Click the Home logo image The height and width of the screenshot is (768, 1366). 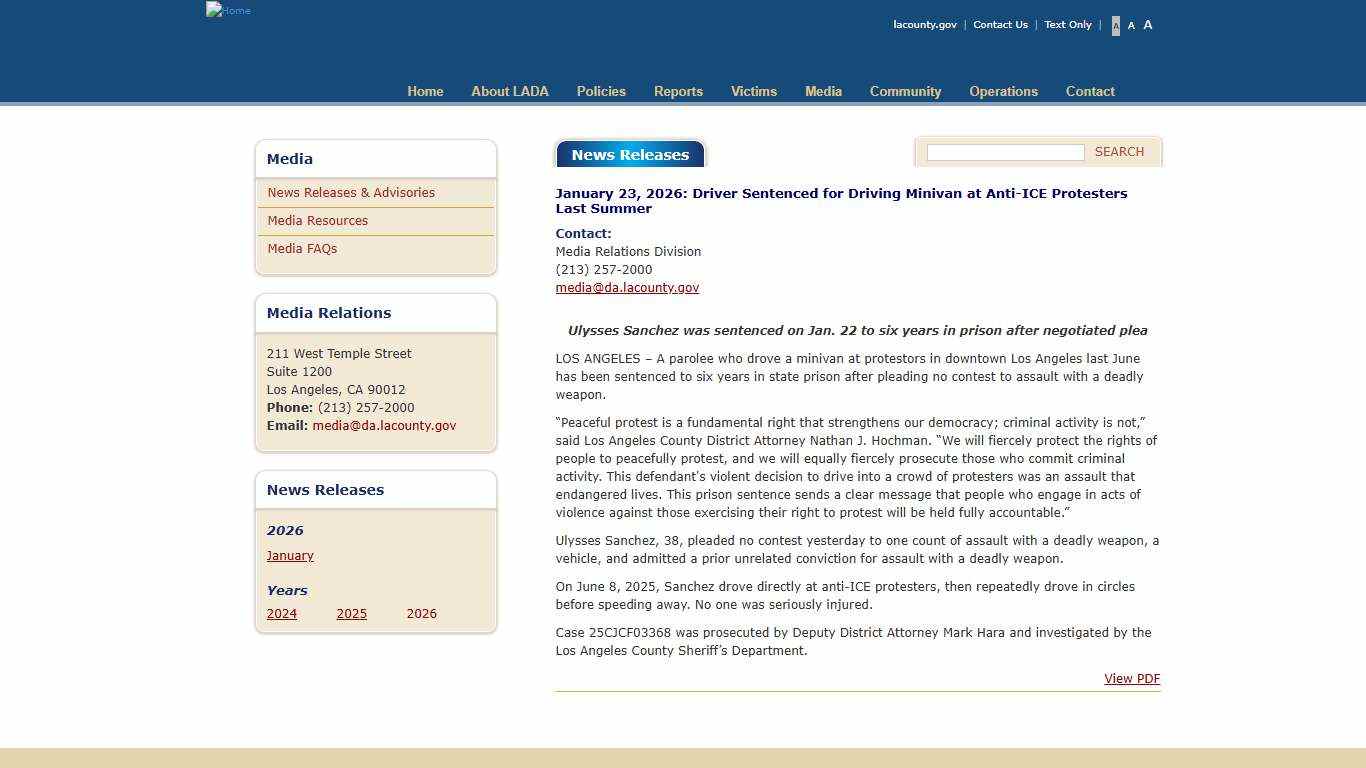[228, 10]
